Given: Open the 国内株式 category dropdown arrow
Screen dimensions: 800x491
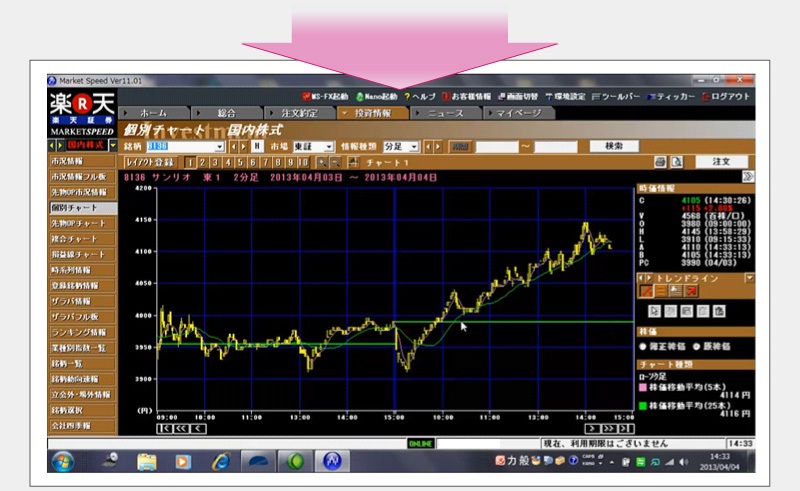Looking at the screenshot, I should (x=113, y=146).
